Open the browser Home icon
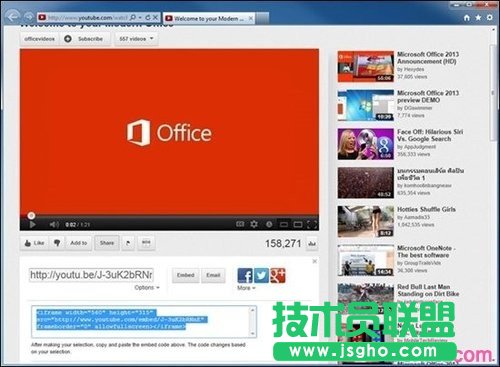The width and height of the screenshot is (500, 367). coord(467,18)
